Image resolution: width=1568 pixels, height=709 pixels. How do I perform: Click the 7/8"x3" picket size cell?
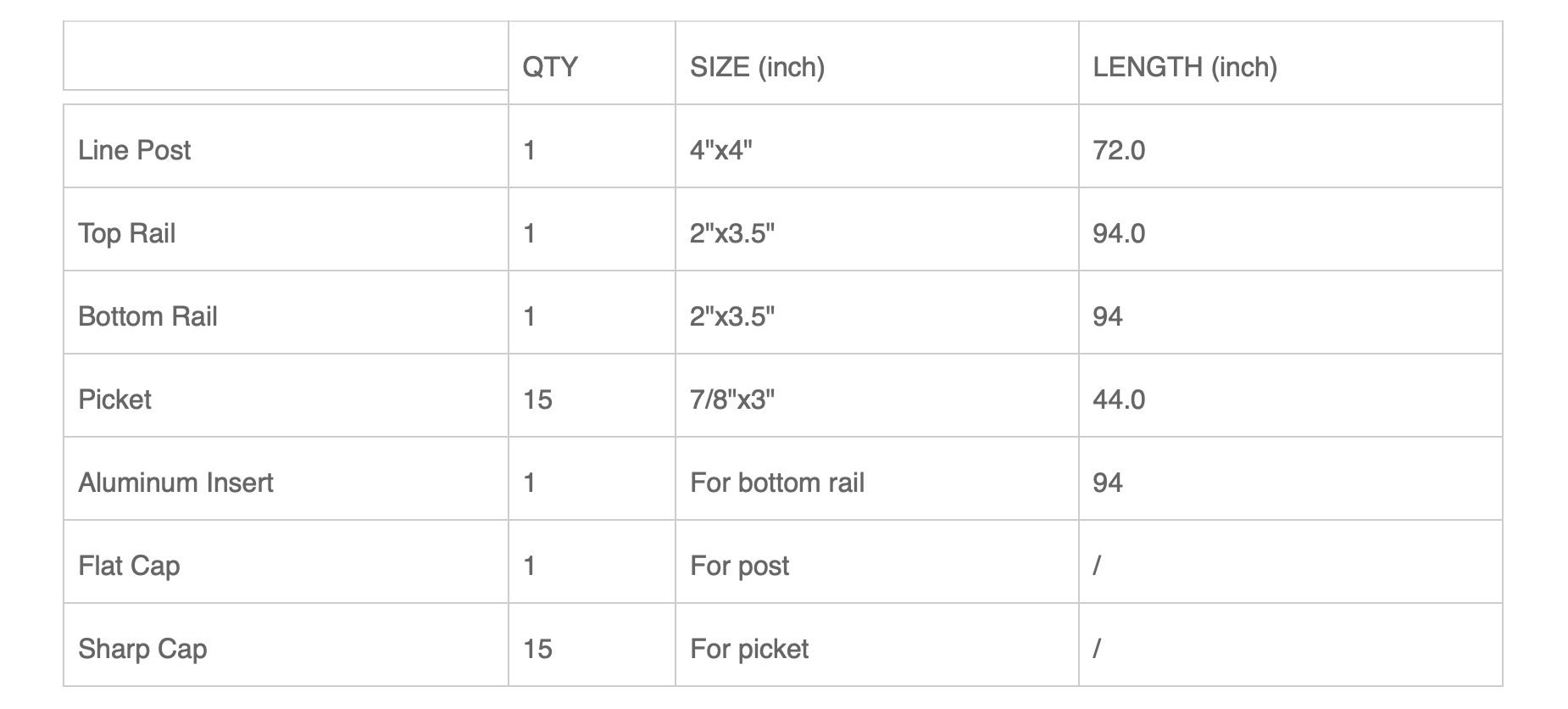(876, 399)
